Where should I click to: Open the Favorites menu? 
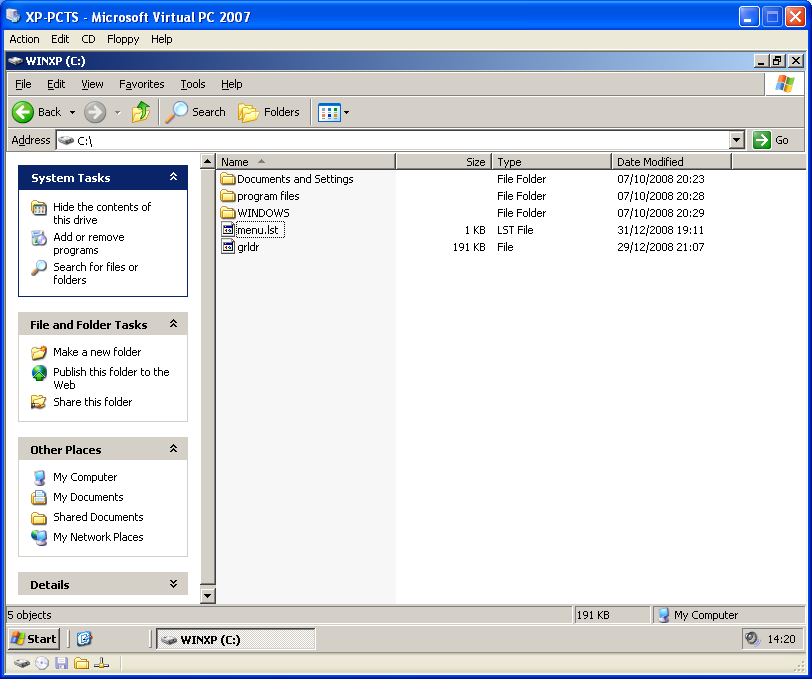coord(141,84)
